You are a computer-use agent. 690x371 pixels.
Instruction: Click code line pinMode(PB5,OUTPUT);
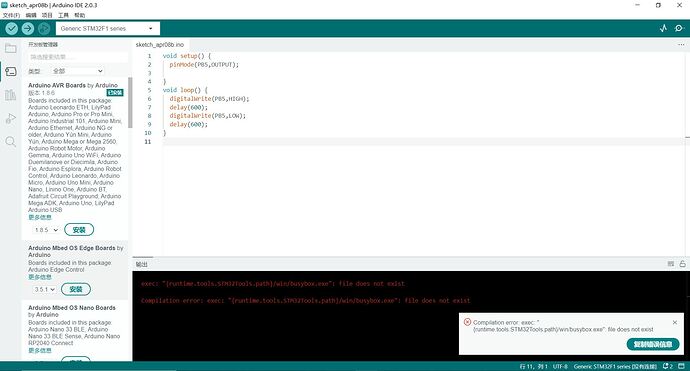click(204, 64)
